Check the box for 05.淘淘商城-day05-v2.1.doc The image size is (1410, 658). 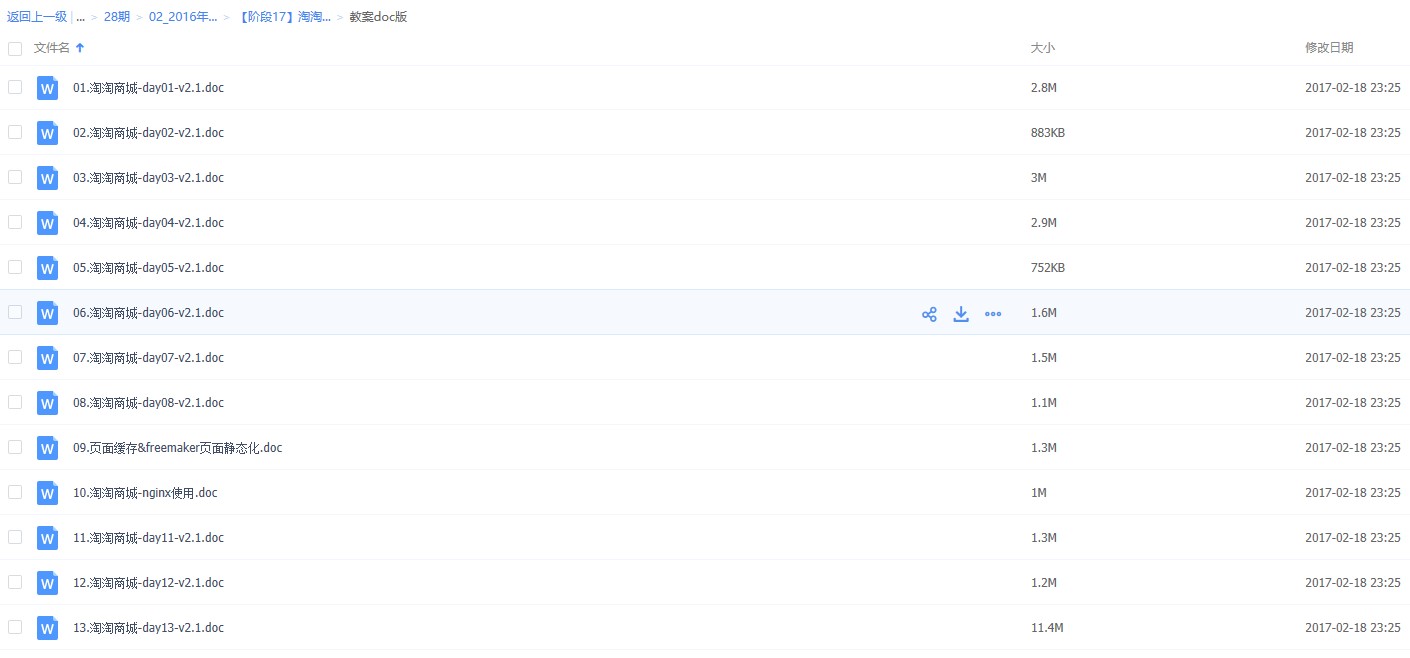15,267
